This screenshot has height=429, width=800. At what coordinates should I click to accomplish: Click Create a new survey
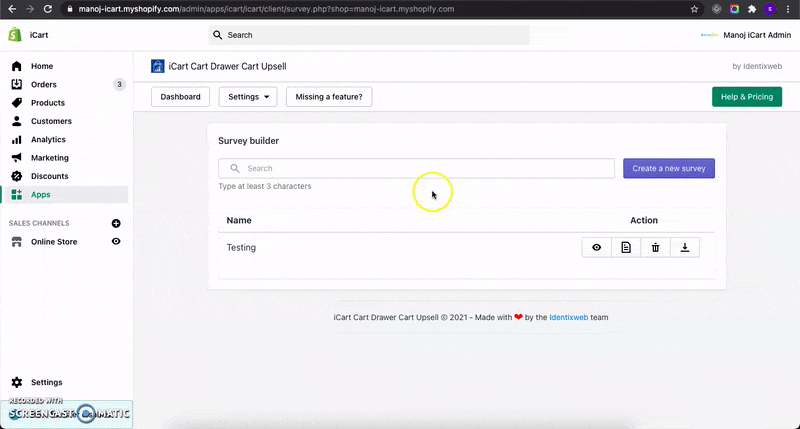(x=669, y=168)
